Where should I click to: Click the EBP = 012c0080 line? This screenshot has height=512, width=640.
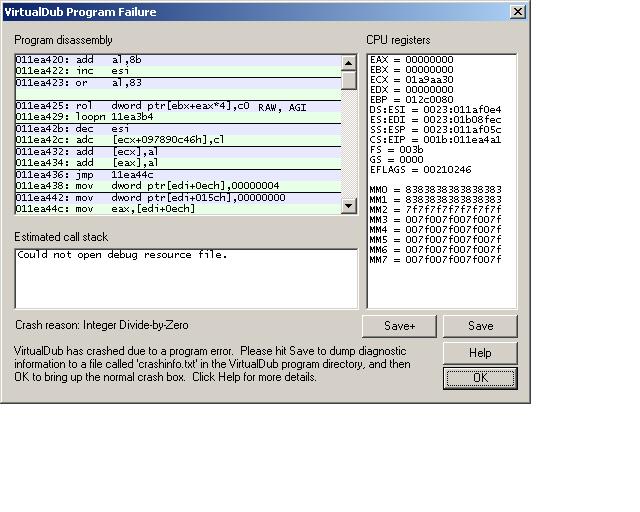(411, 100)
